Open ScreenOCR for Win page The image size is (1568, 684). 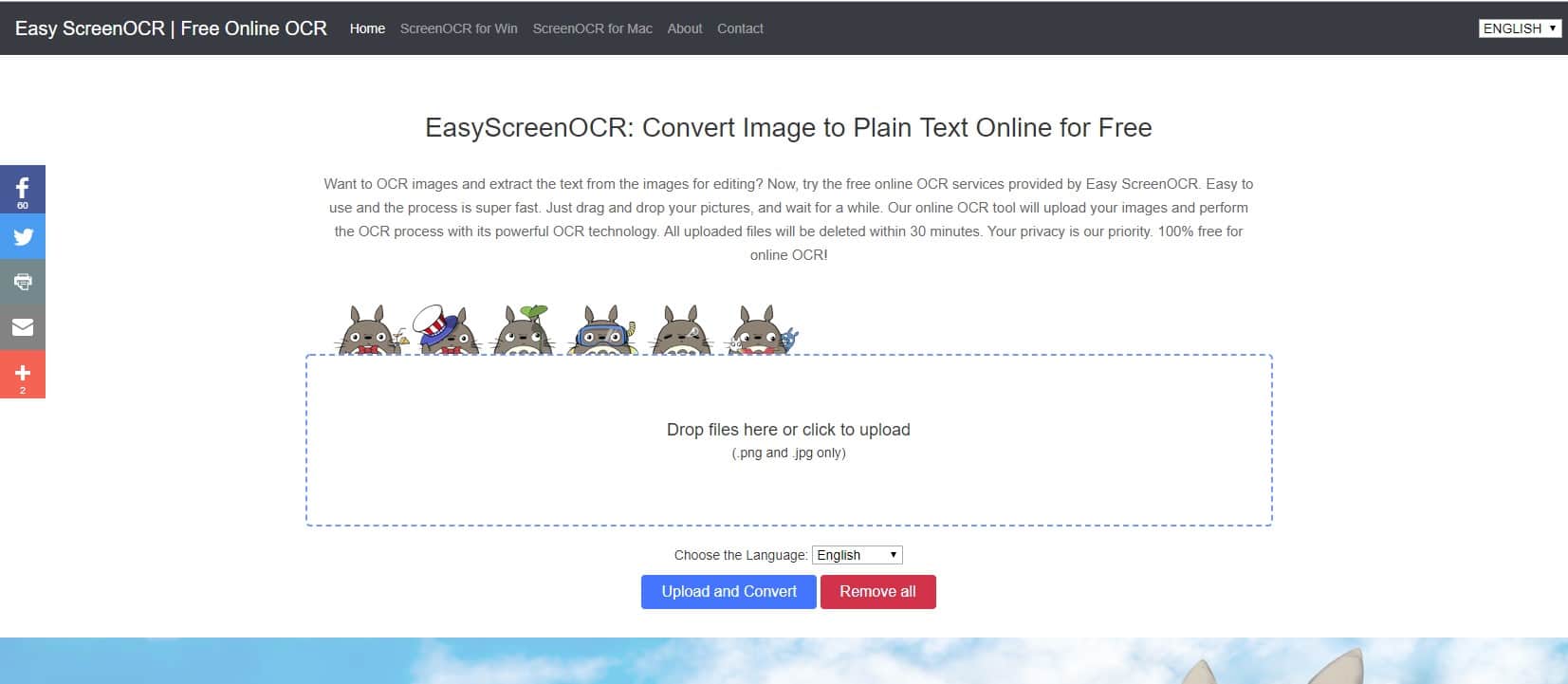[x=458, y=28]
